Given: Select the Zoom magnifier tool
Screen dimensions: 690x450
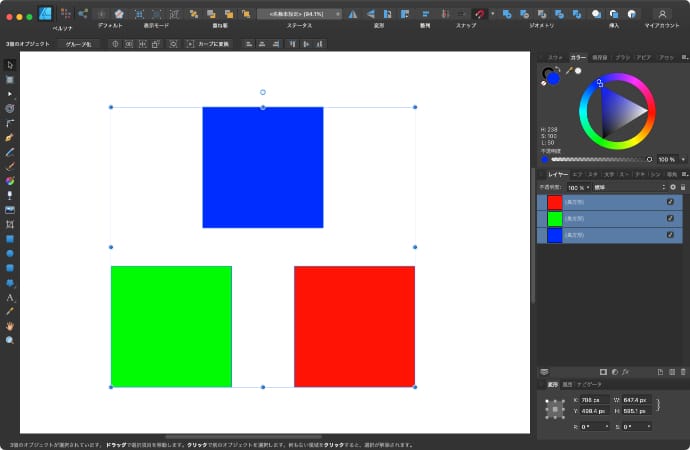Looking at the screenshot, I should [10, 340].
